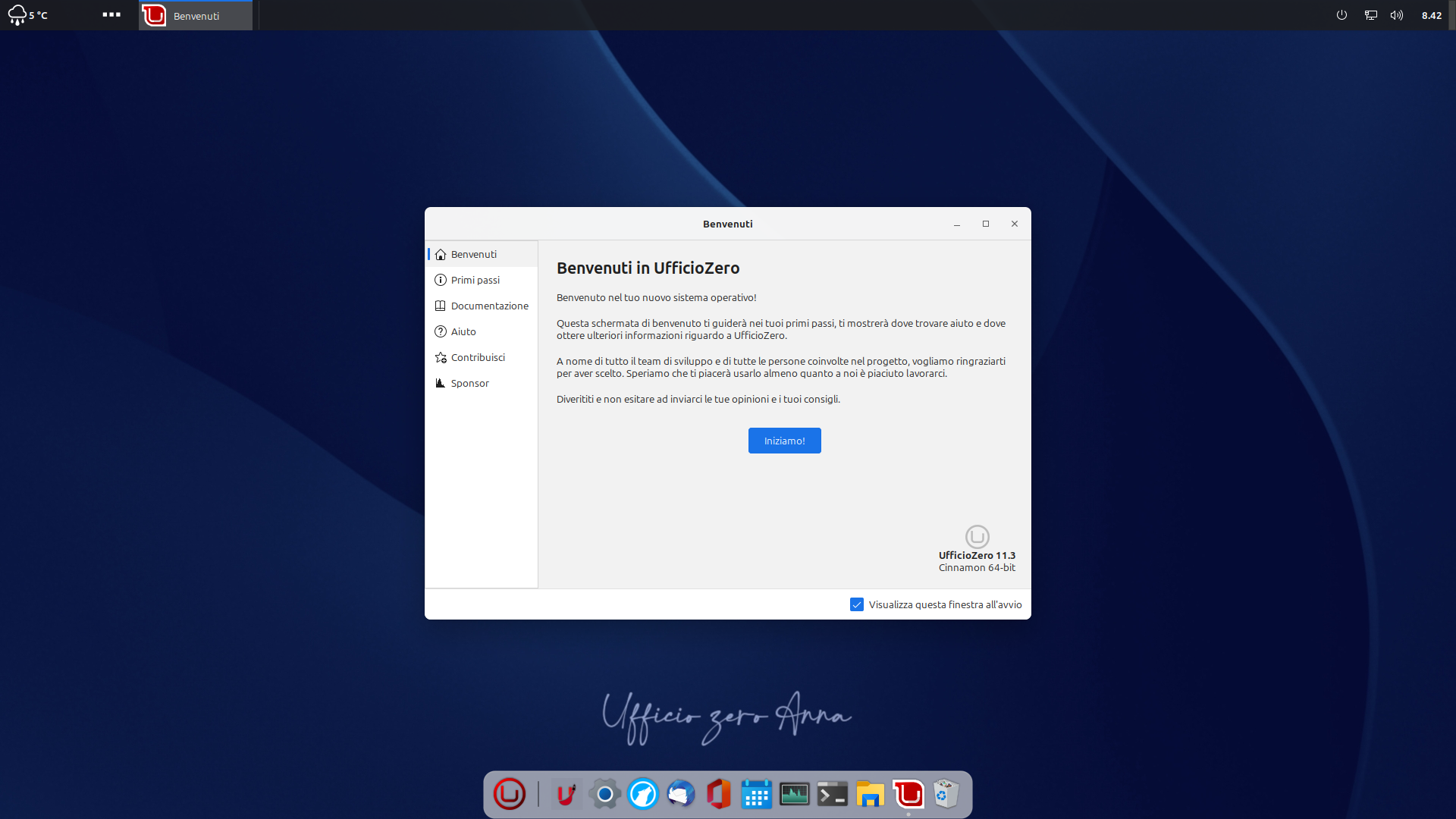This screenshot has height=819, width=1456.
Task: Open the volume control in the panel
Action: pos(1397,15)
